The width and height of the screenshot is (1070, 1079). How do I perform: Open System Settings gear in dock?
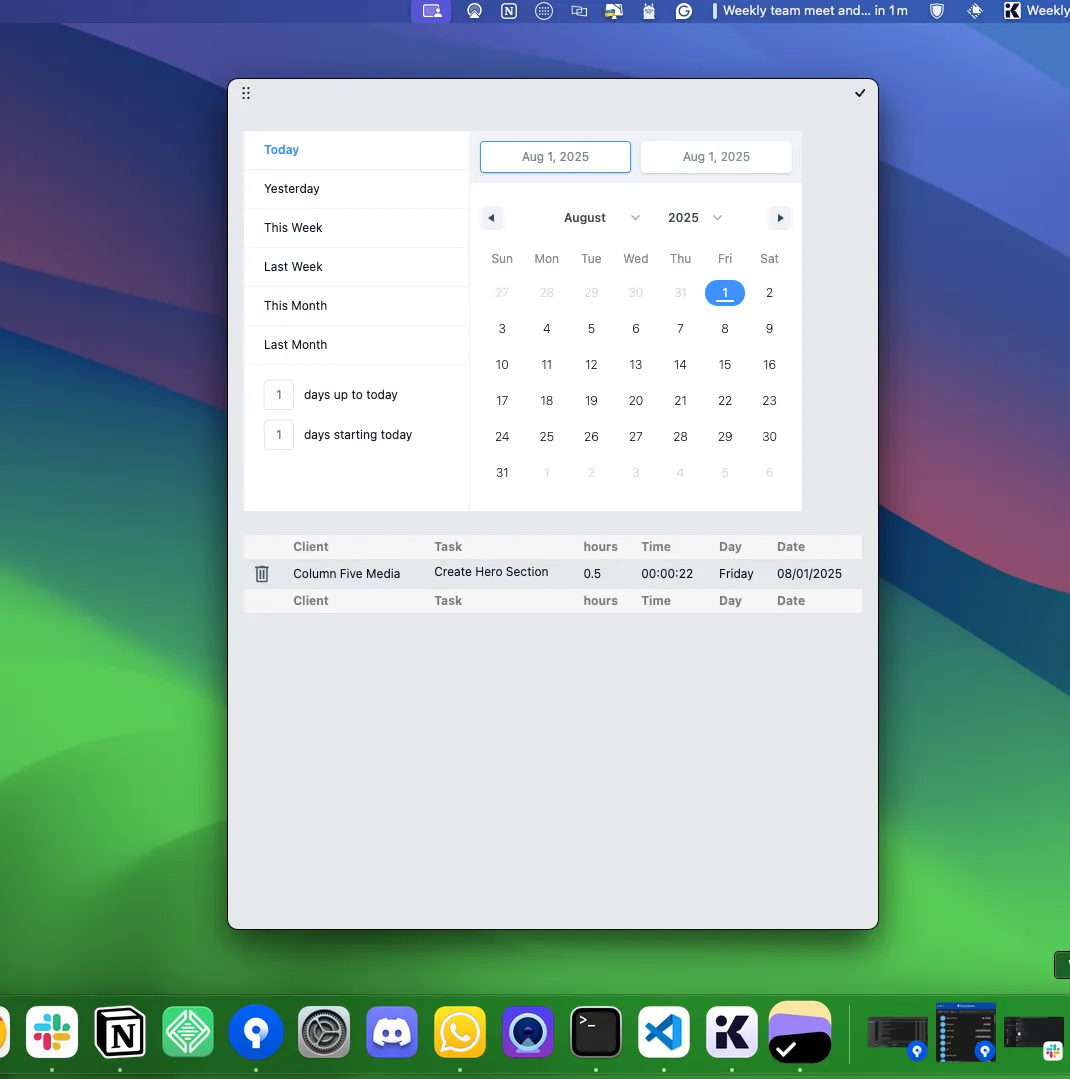tap(324, 1032)
